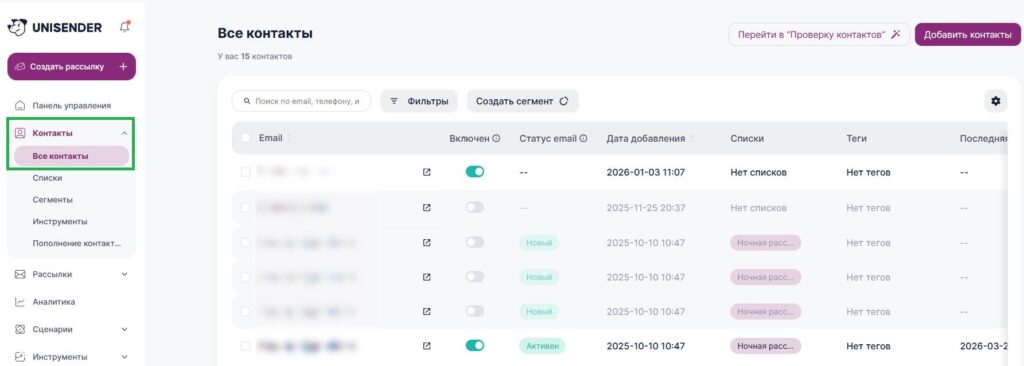
Task: Check the checkbox in the 2025-11-25 row
Action: point(246,207)
